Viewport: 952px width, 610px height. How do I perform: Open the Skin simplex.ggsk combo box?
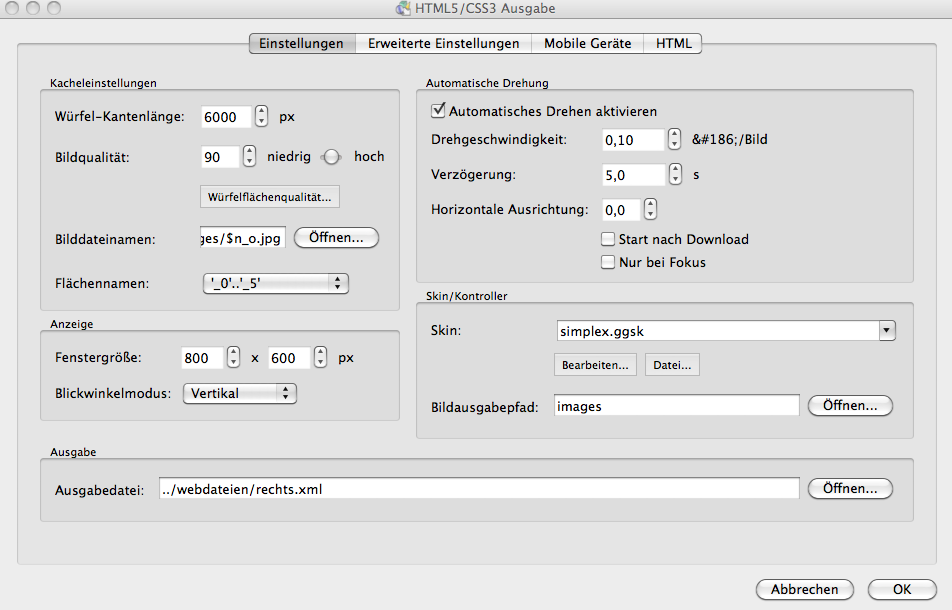886,331
